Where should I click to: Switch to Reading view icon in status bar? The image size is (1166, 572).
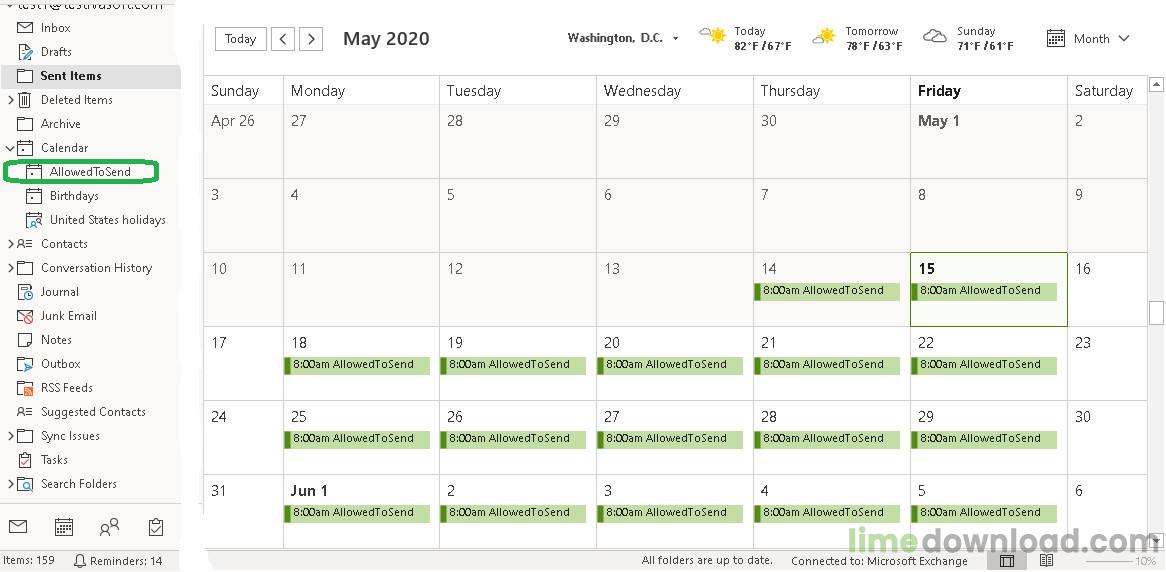[x=1046, y=561]
